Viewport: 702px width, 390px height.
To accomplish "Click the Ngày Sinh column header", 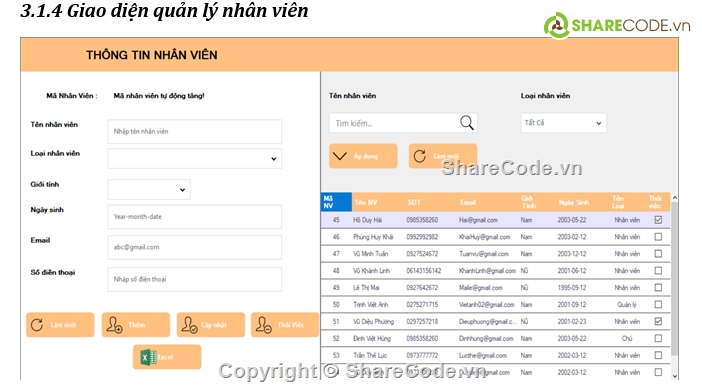I will [574, 202].
